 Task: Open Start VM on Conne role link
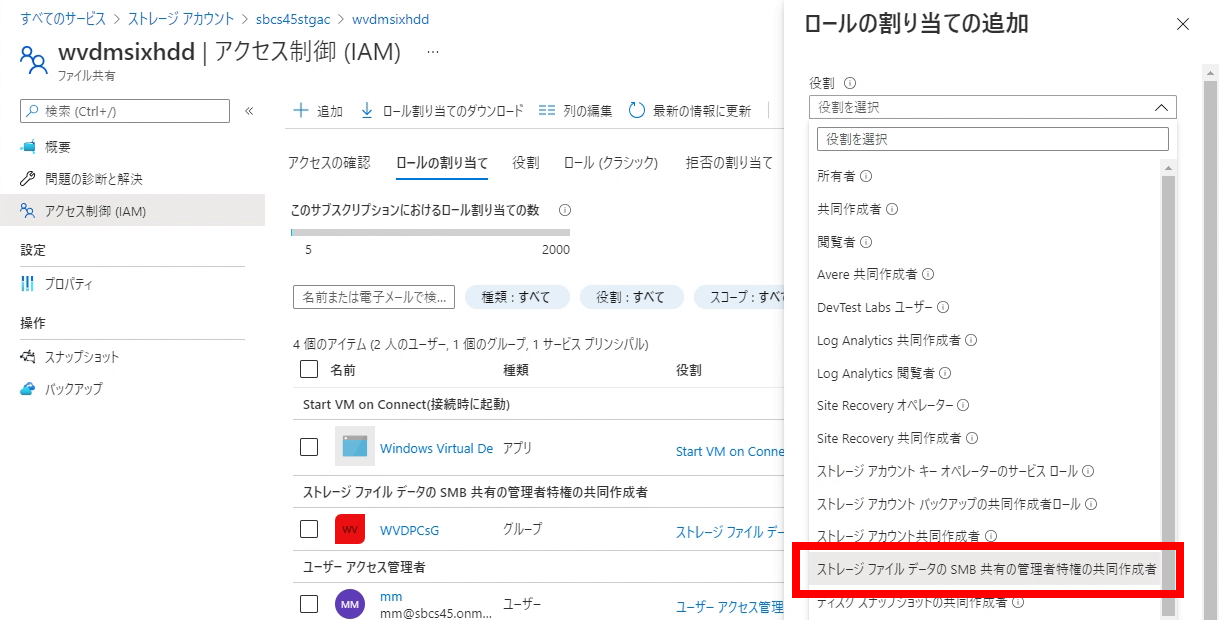pyautogui.click(x=730, y=451)
